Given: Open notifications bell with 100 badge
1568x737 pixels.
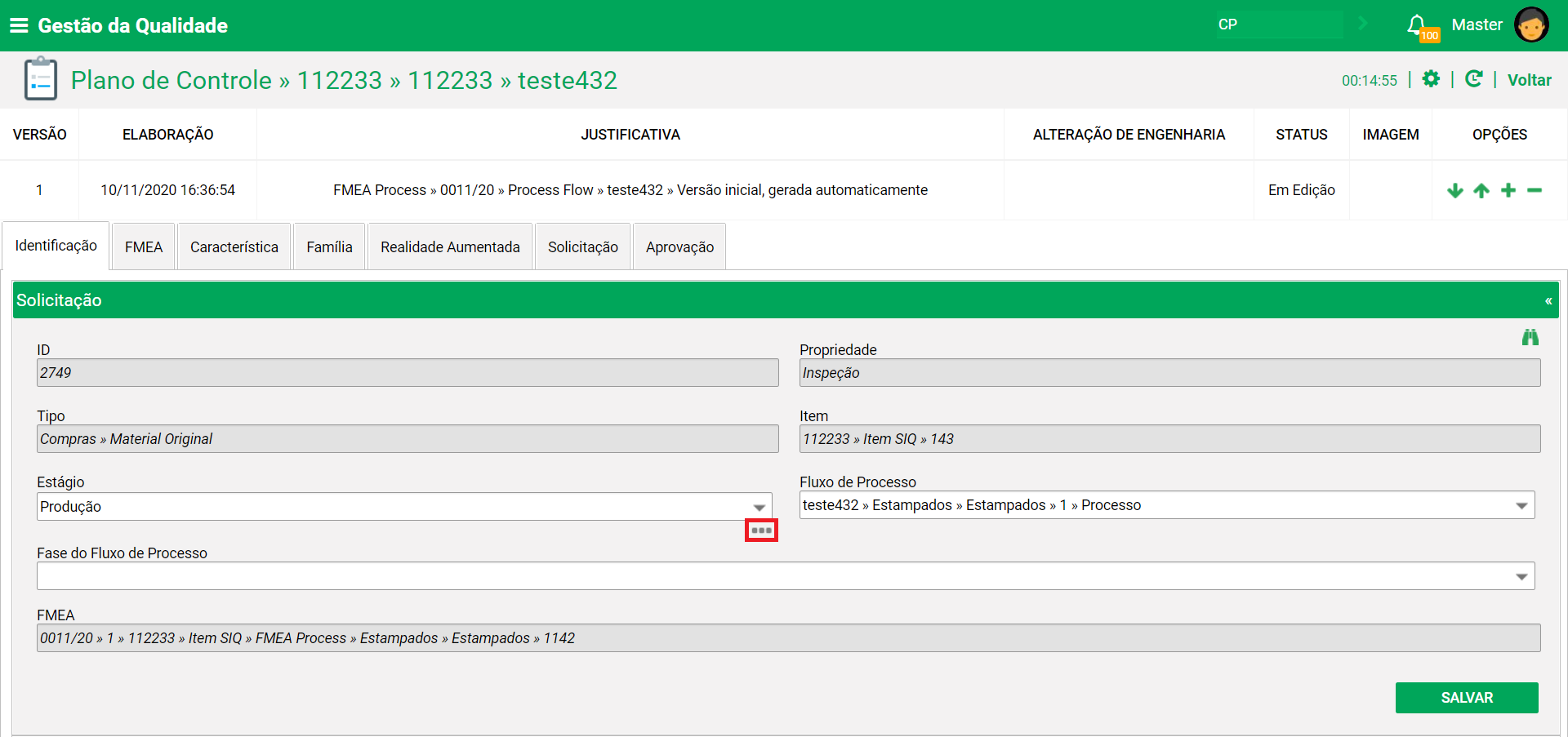Looking at the screenshot, I should [x=1421, y=27].
